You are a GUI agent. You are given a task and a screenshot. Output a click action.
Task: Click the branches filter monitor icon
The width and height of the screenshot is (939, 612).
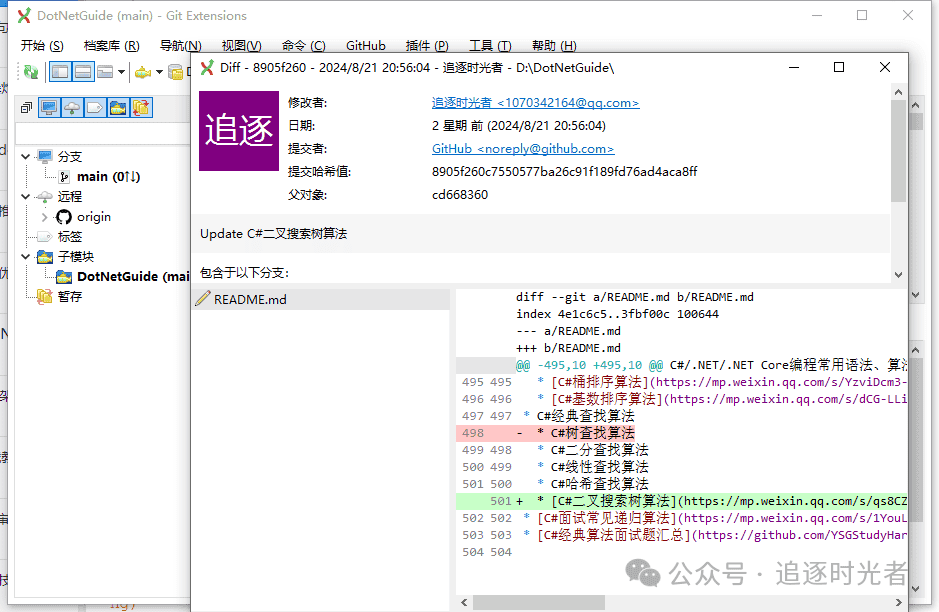pos(49,107)
